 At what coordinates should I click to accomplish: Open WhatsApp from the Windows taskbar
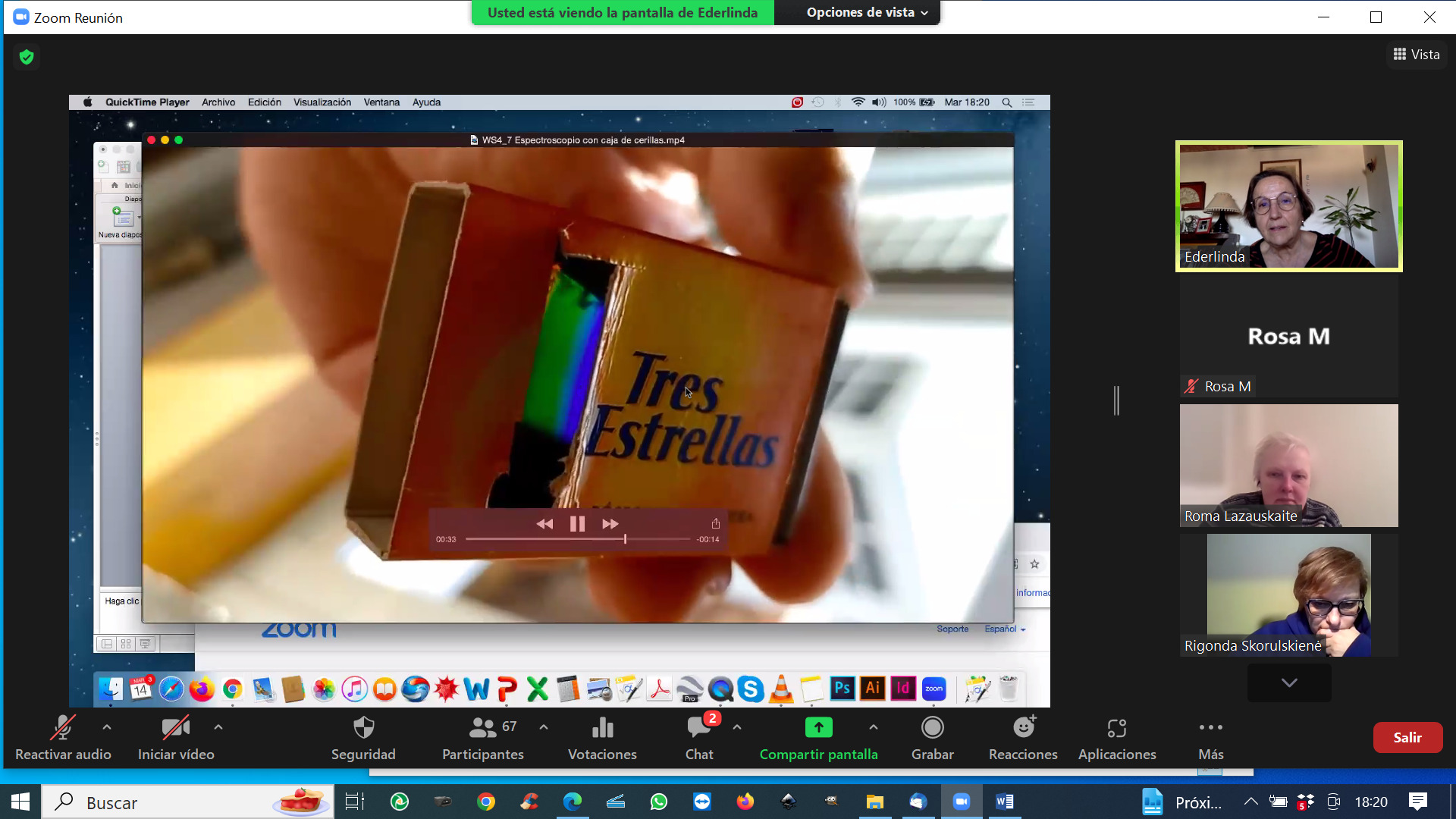point(659,802)
